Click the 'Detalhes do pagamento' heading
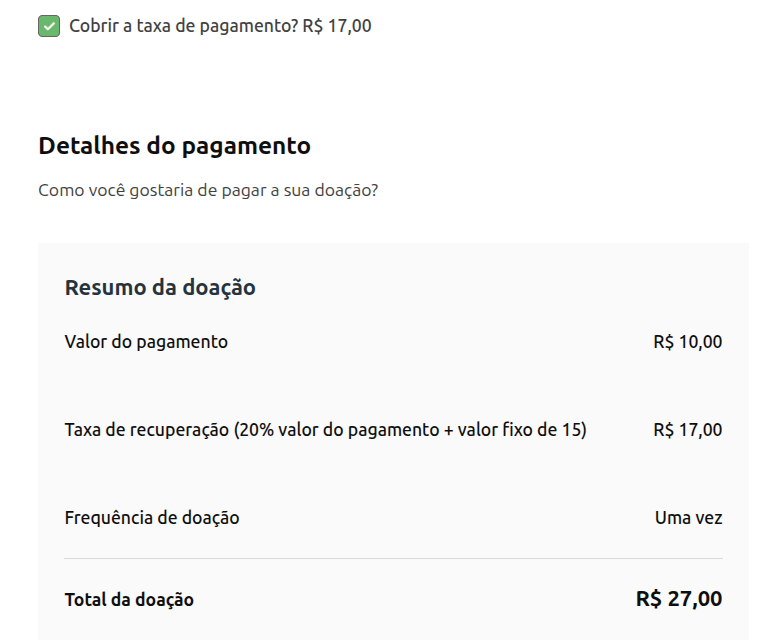 (x=175, y=146)
